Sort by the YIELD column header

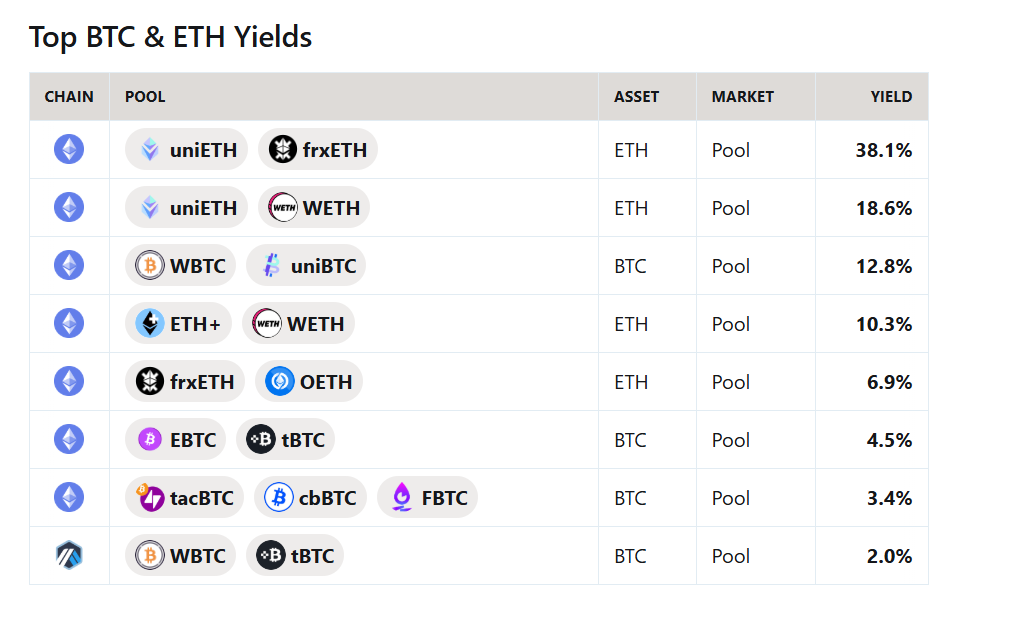[x=889, y=96]
